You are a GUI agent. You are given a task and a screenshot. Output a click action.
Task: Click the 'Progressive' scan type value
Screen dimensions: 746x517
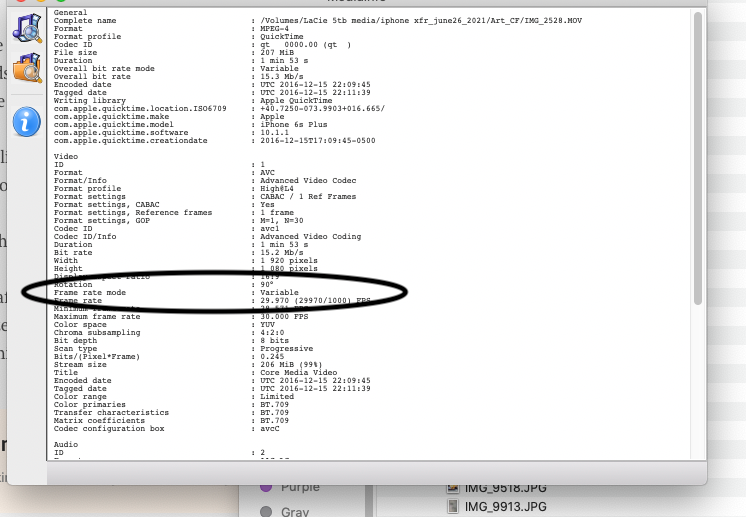(286, 349)
